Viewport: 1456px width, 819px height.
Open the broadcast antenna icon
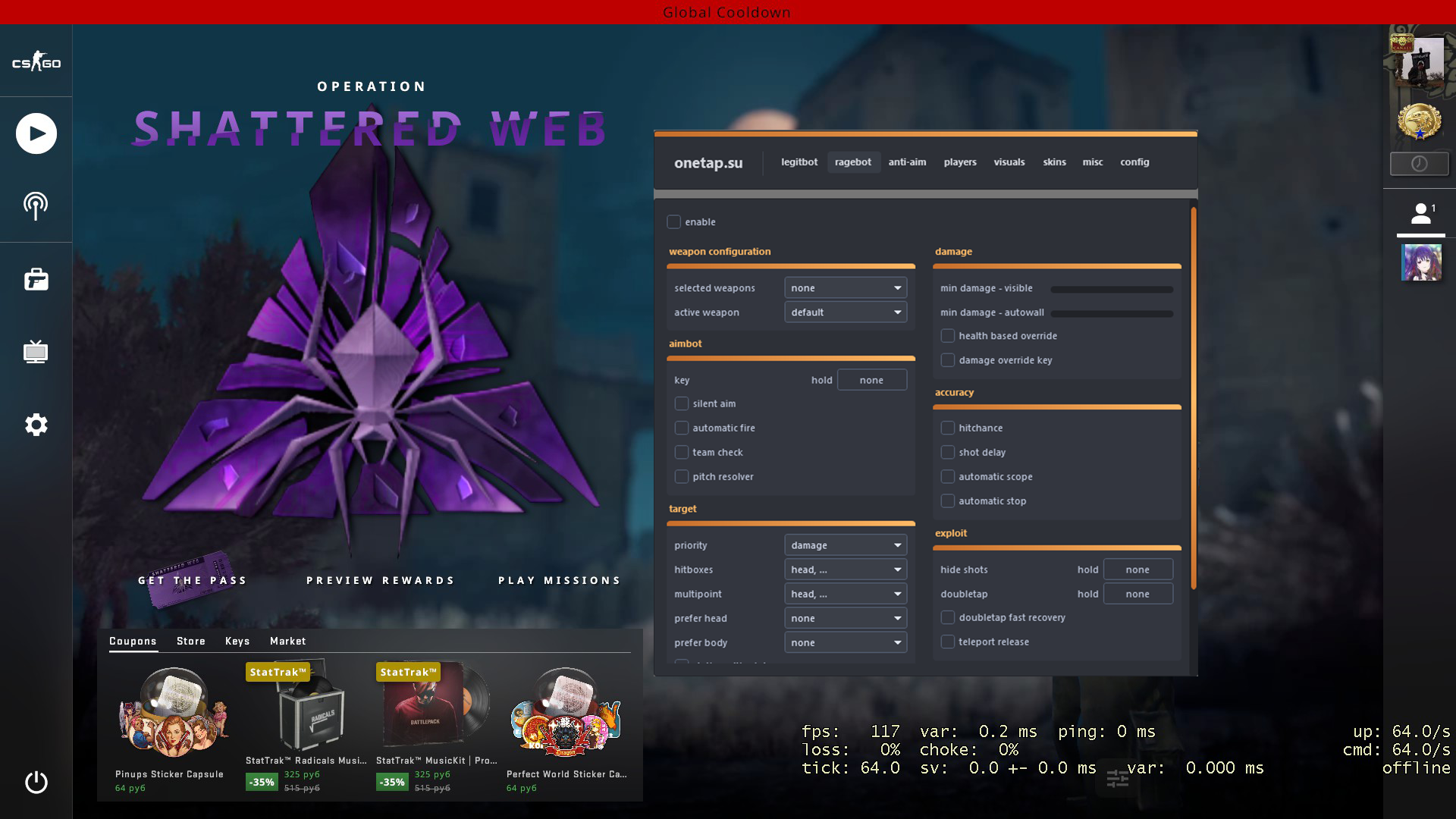(36, 206)
